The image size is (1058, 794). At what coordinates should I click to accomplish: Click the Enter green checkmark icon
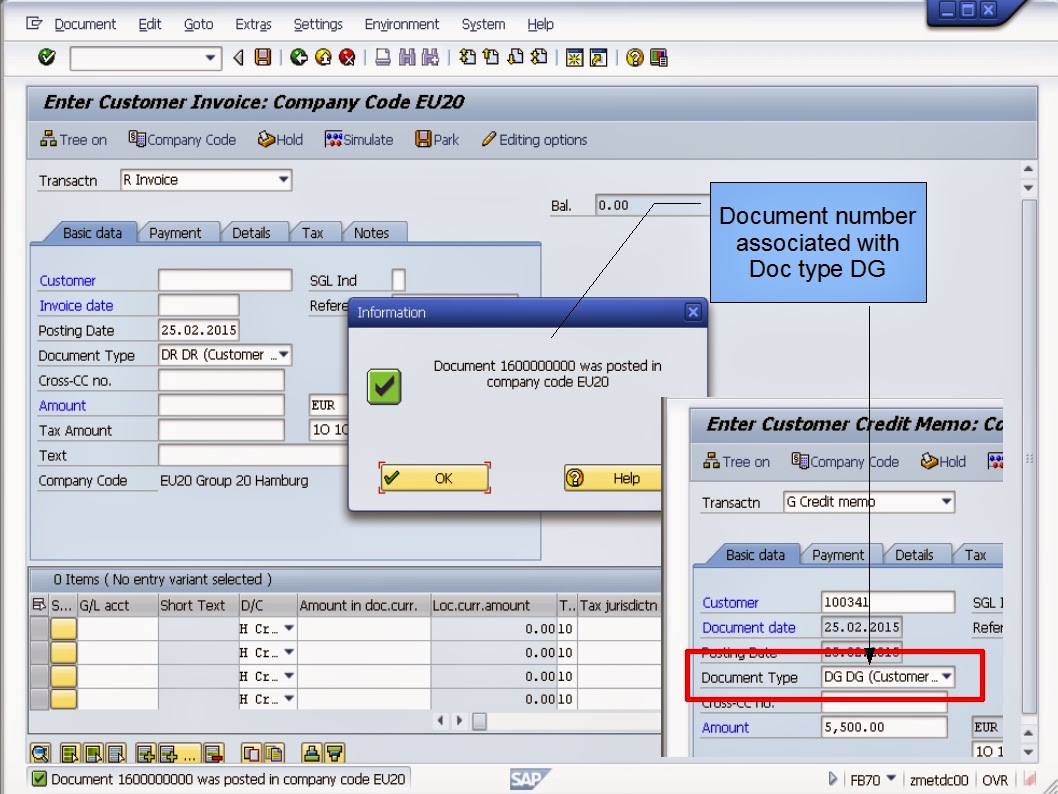click(x=45, y=57)
